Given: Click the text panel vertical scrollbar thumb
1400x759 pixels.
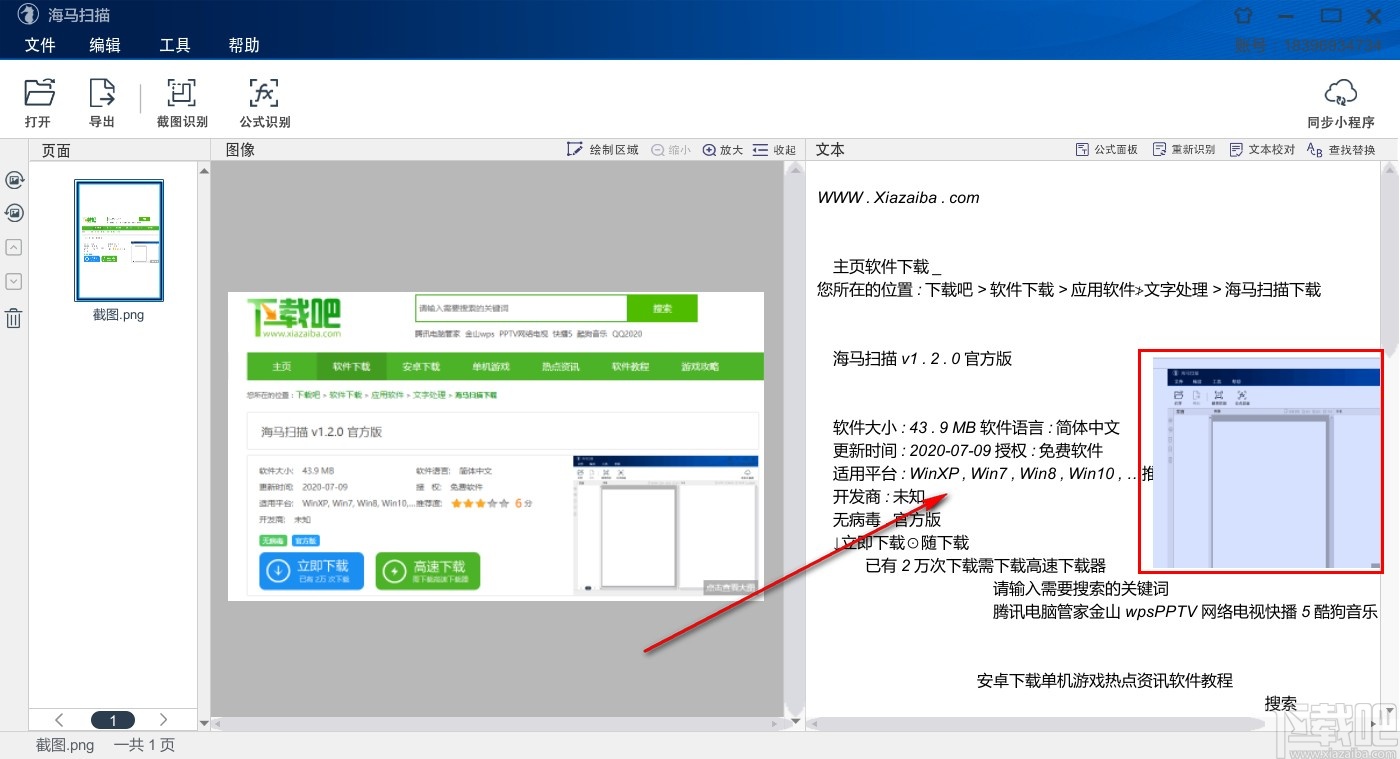Looking at the screenshot, I should point(1390,258).
